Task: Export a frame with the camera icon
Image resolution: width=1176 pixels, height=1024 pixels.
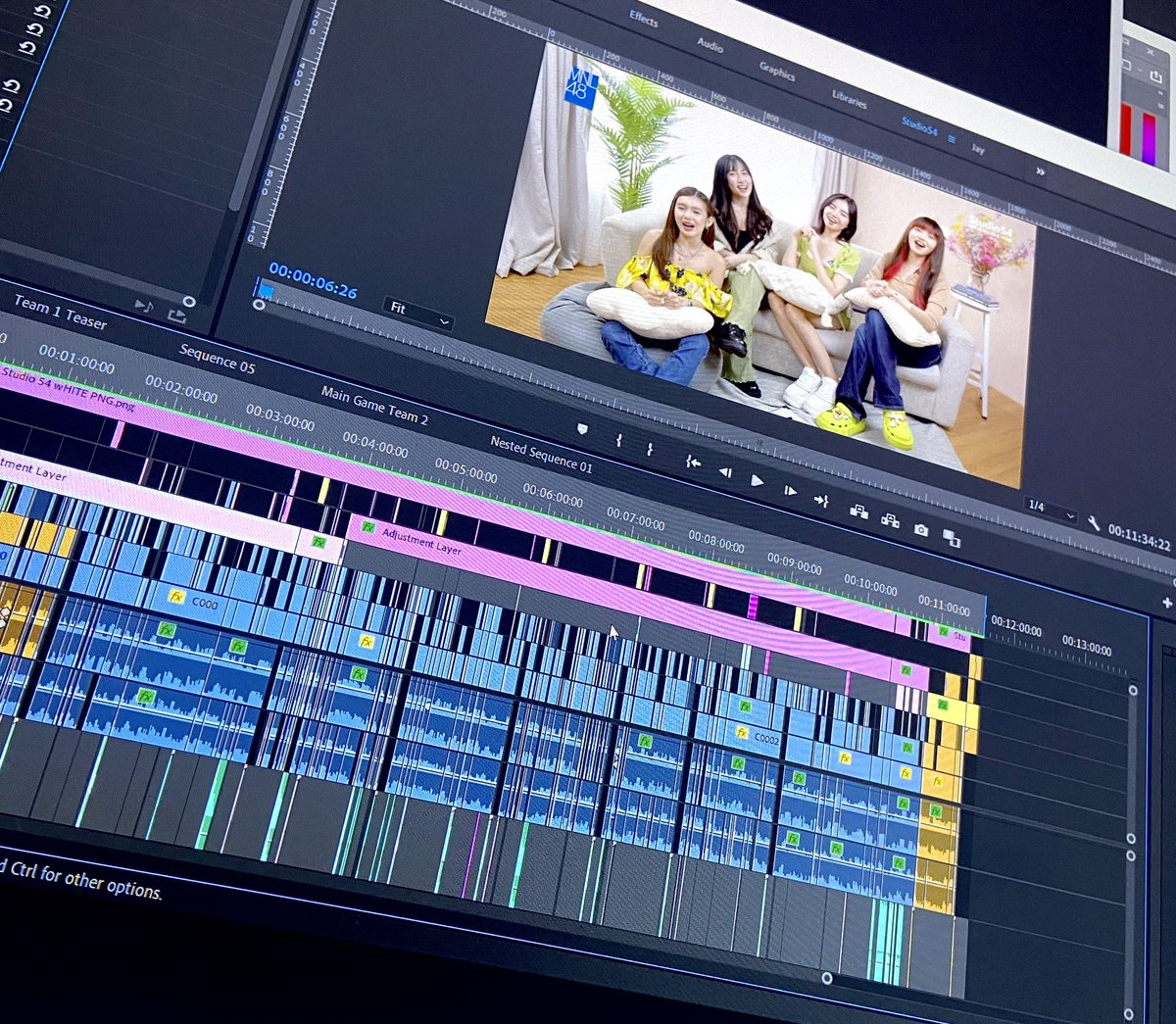Action: coord(920,529)
